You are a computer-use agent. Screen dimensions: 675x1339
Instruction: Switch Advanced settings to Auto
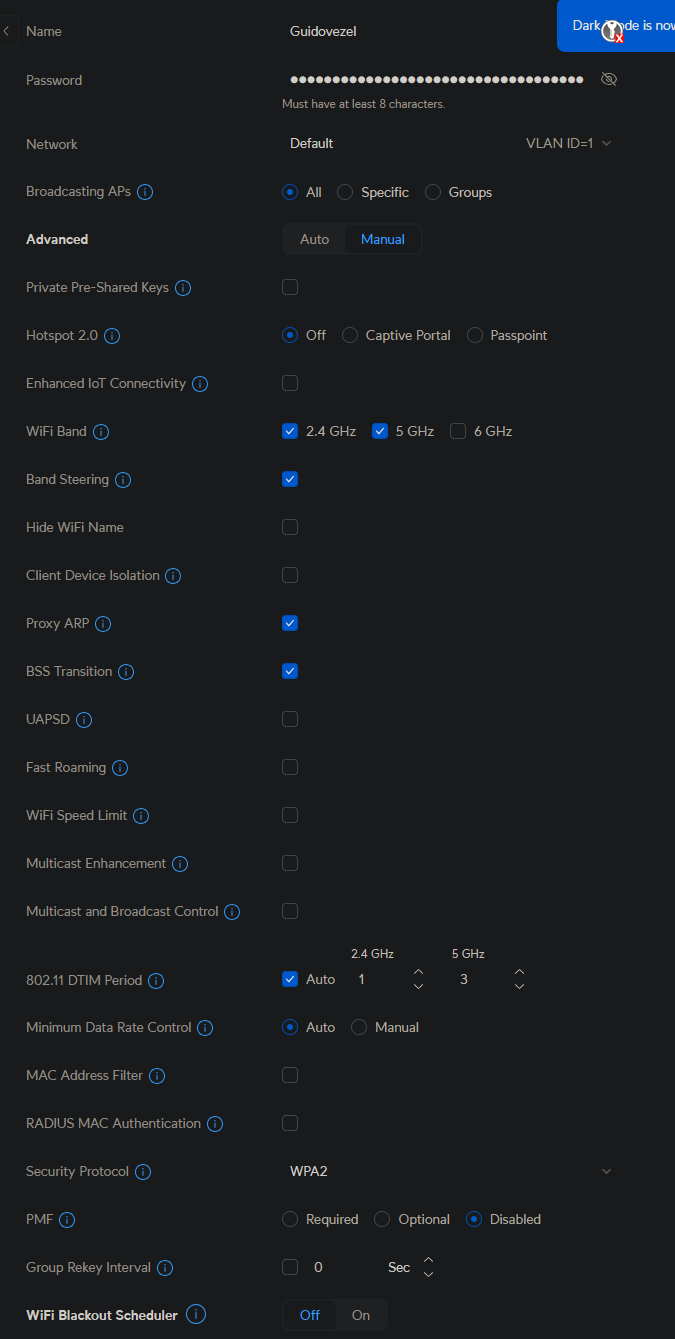click(314, 239)
